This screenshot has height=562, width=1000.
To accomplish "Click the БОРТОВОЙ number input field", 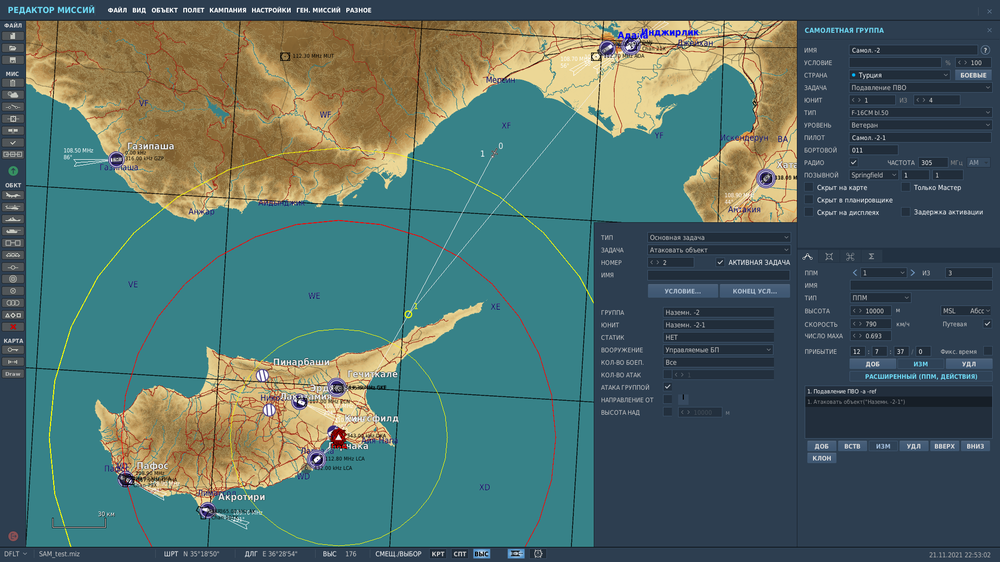I will 873,150.
